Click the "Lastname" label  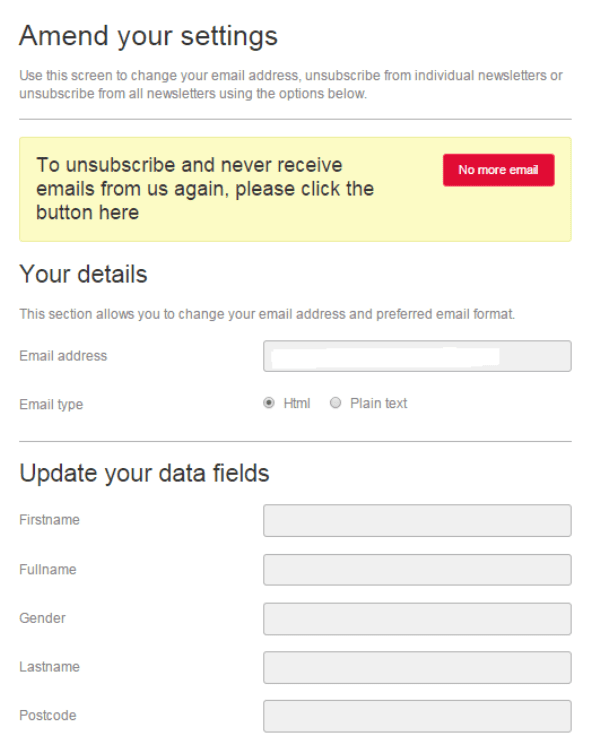click(x=49, y=667)
